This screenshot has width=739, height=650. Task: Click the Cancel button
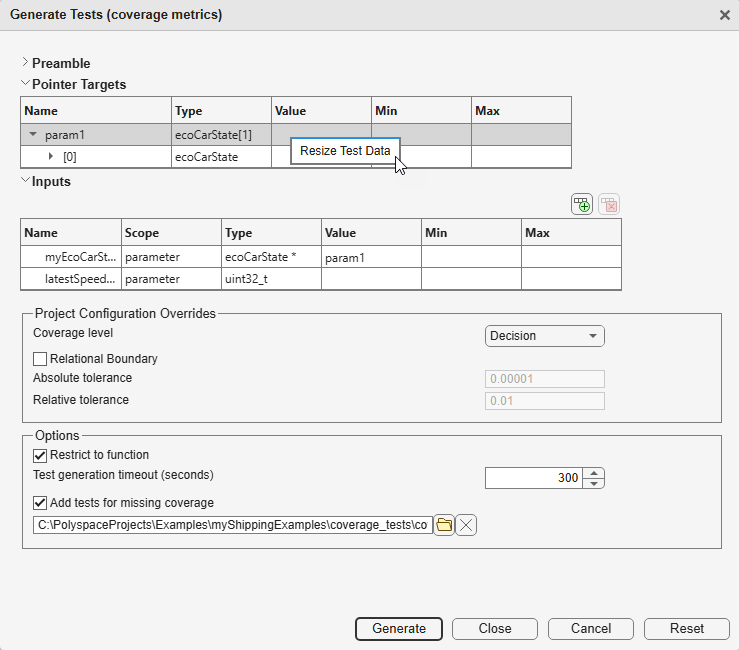591,629
